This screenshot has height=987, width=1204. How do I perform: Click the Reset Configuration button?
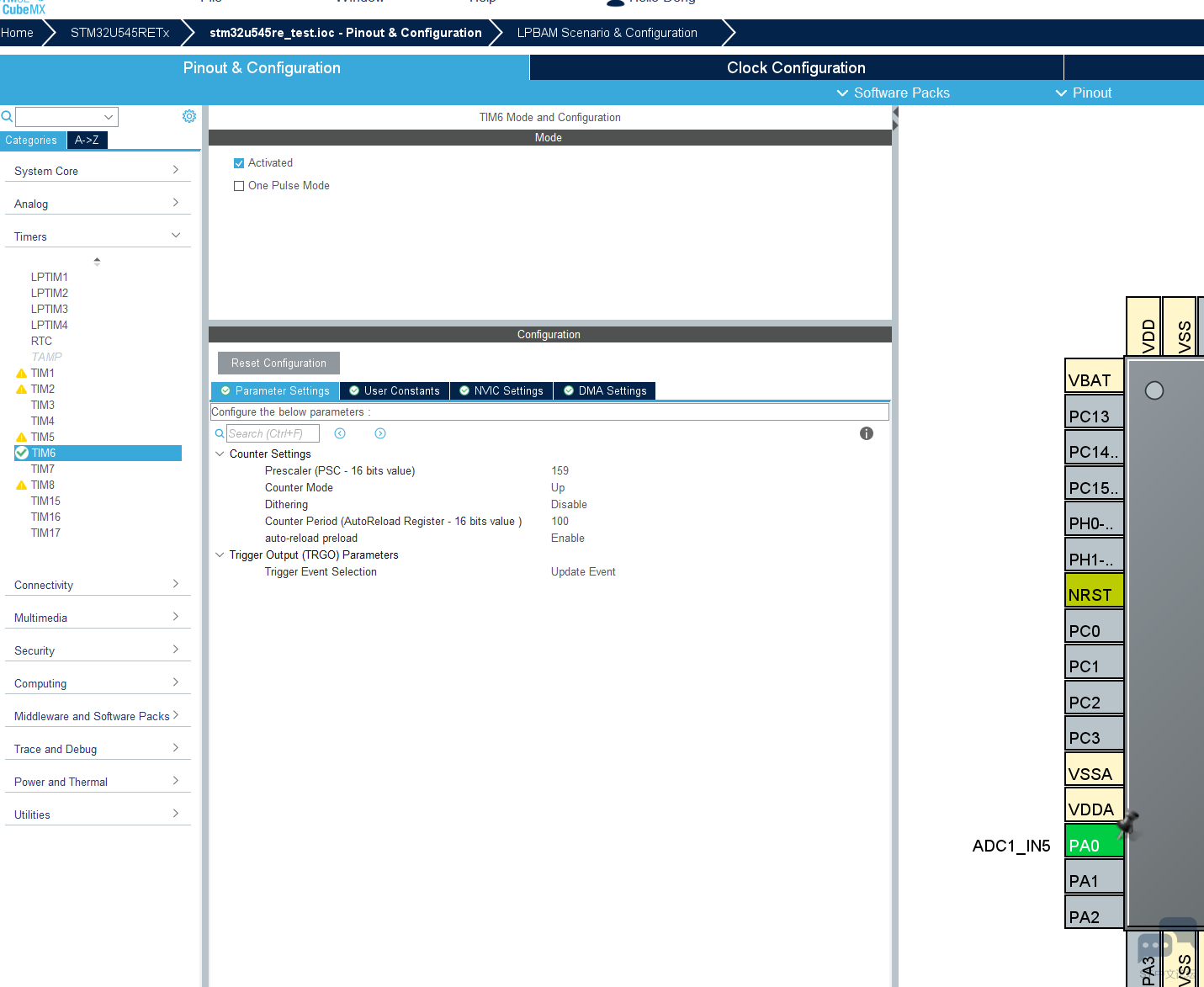pos(278,363)
